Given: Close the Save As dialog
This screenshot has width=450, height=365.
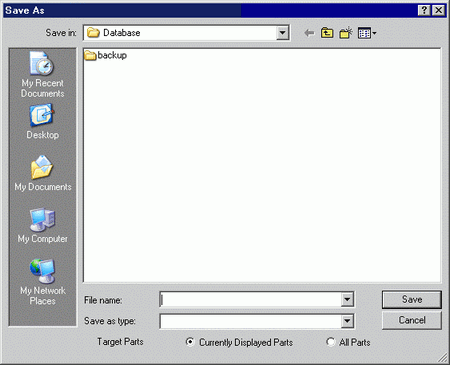Looking at the screenshot, I should click(439, 10).
